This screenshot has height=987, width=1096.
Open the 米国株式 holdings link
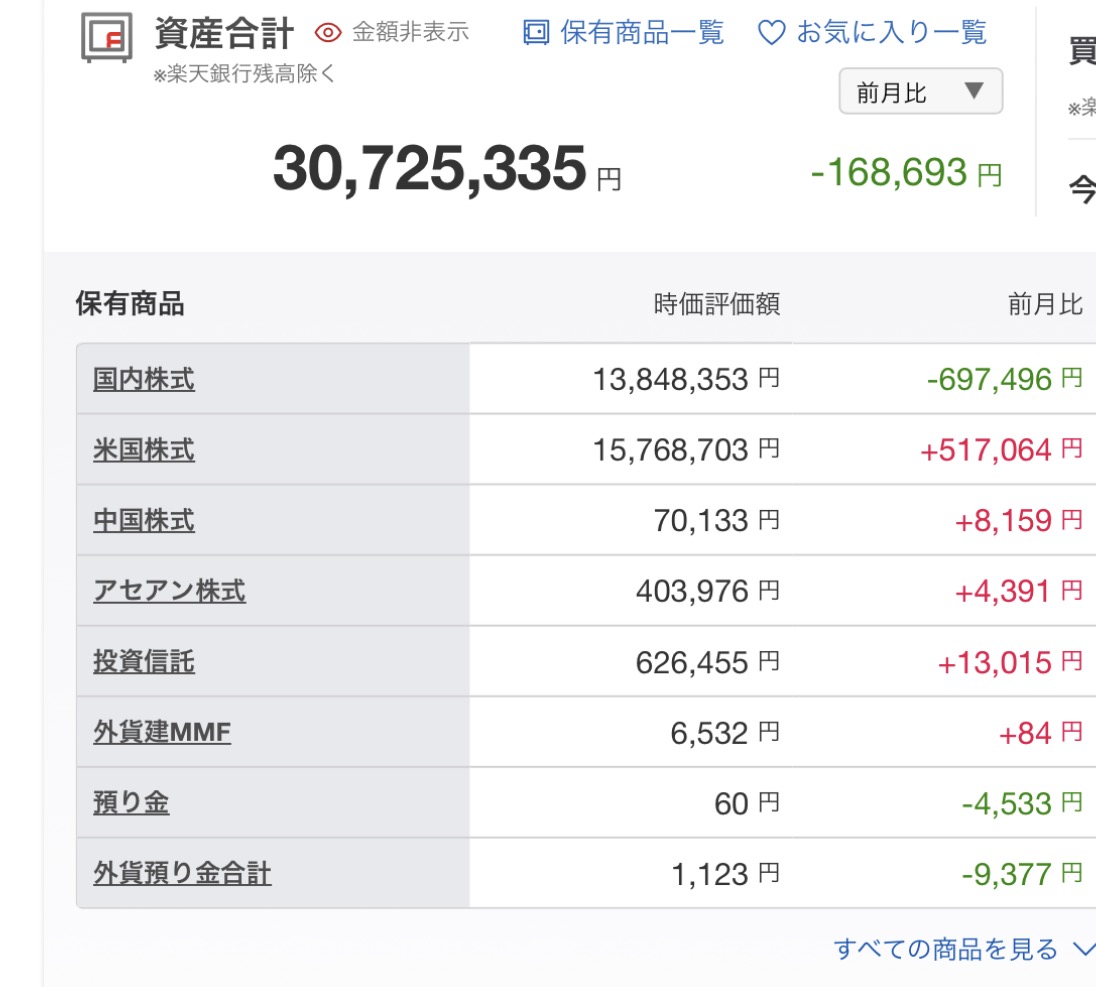click(x=144, y=450)
